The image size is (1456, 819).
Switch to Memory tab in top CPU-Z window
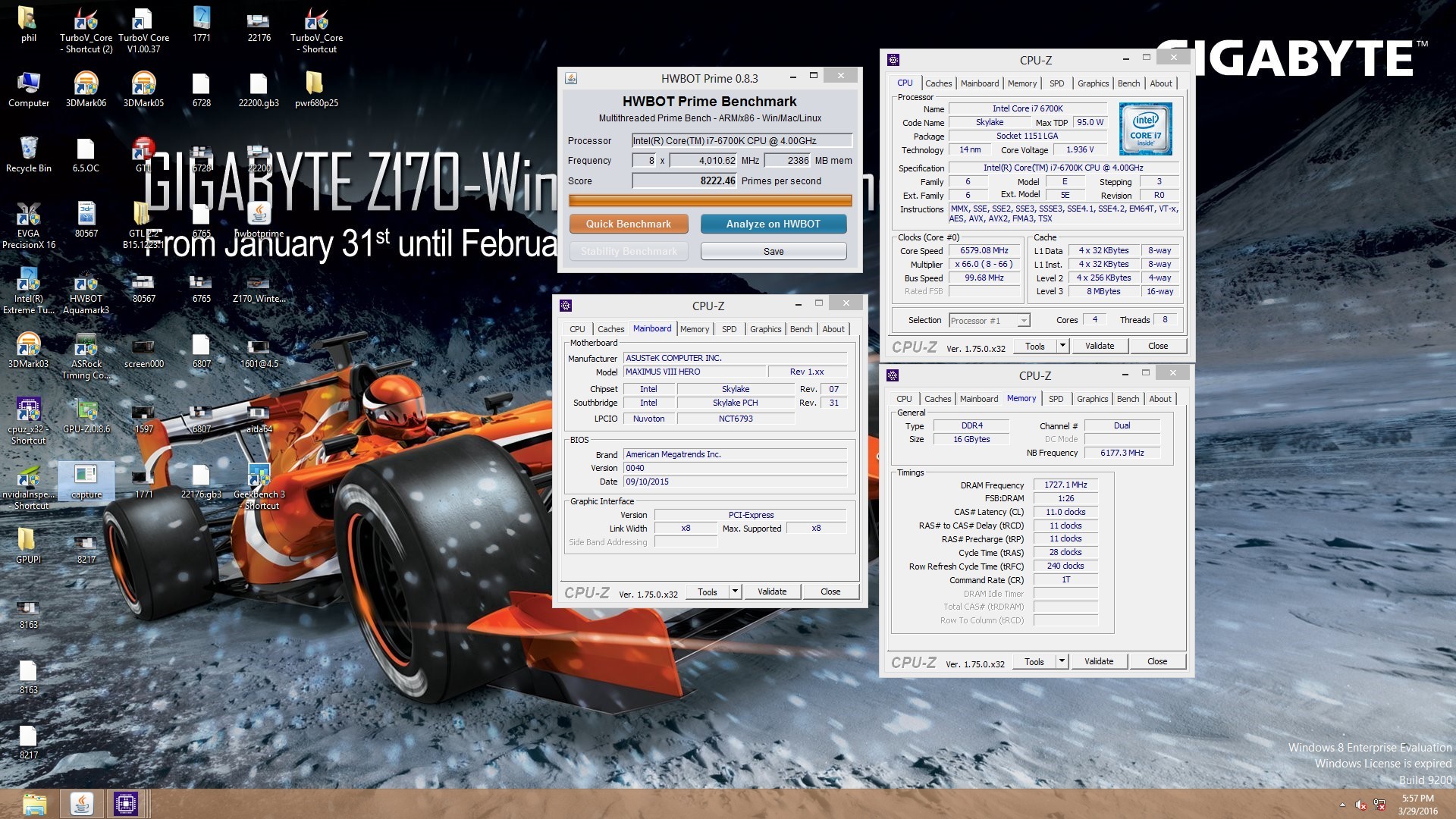click(x=1021, y=83)
